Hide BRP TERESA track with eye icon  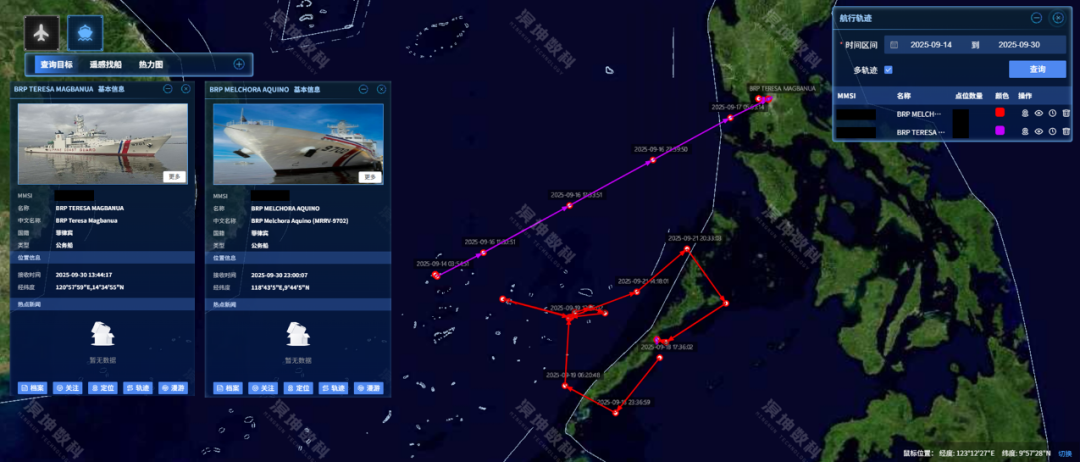coord(1038,131)
